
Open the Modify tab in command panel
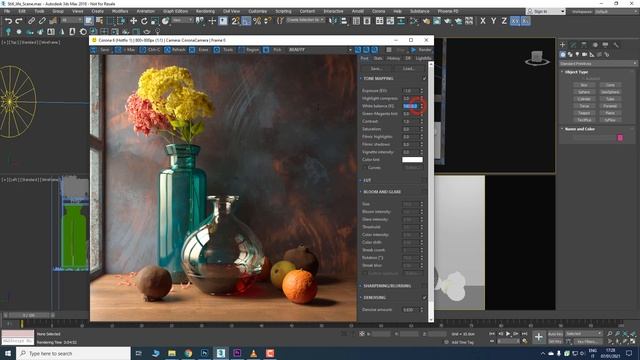point(573,44)
